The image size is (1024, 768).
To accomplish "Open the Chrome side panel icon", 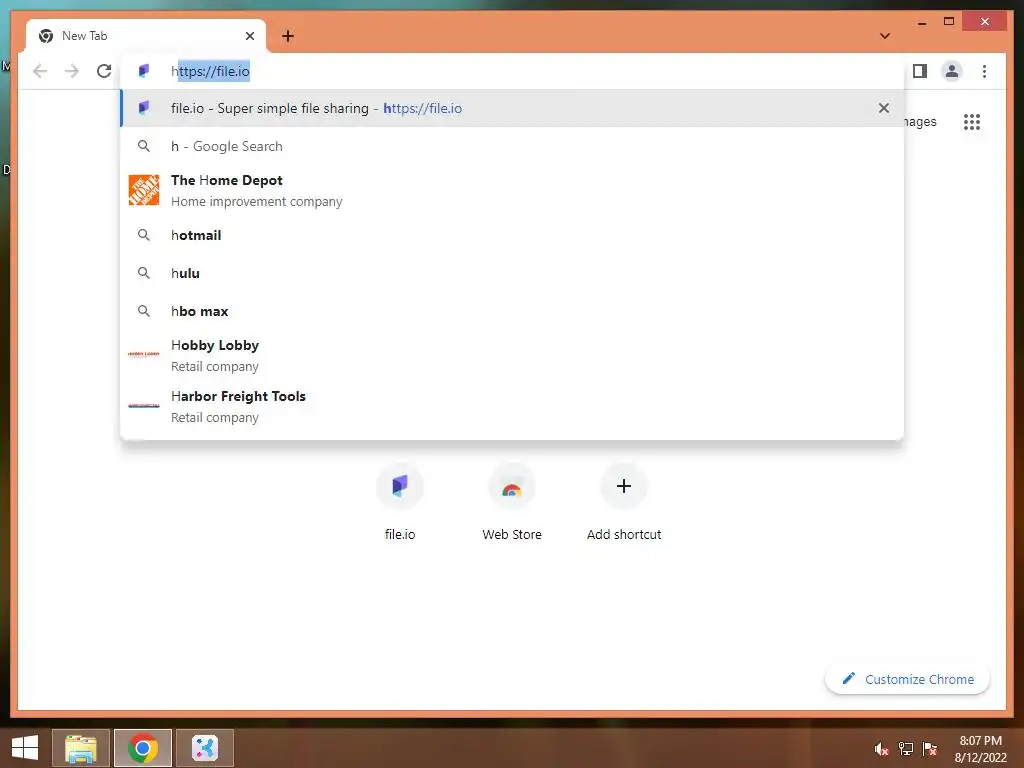I will click(x=920, y=71).
